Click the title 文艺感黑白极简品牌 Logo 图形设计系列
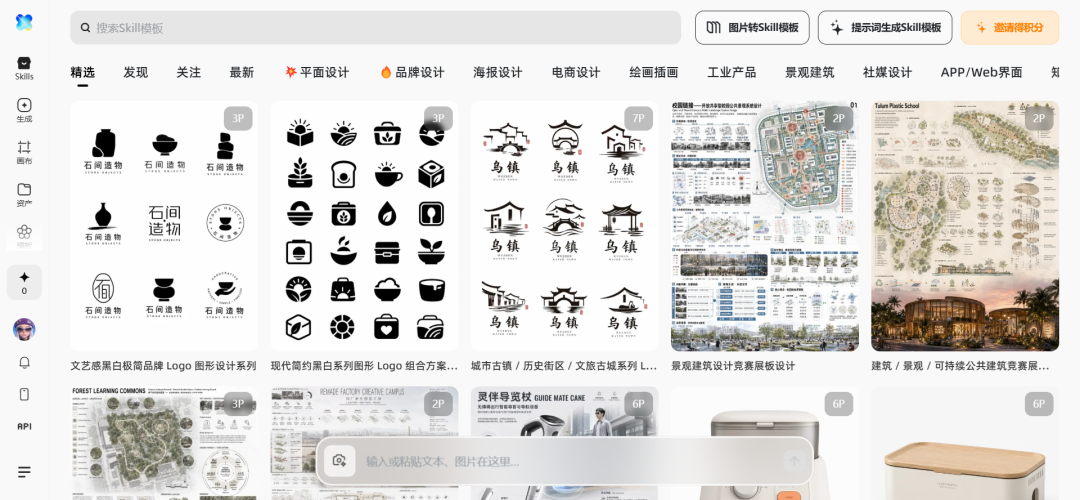The height and width of the screenshot is (500, 1080). point(163,366)
